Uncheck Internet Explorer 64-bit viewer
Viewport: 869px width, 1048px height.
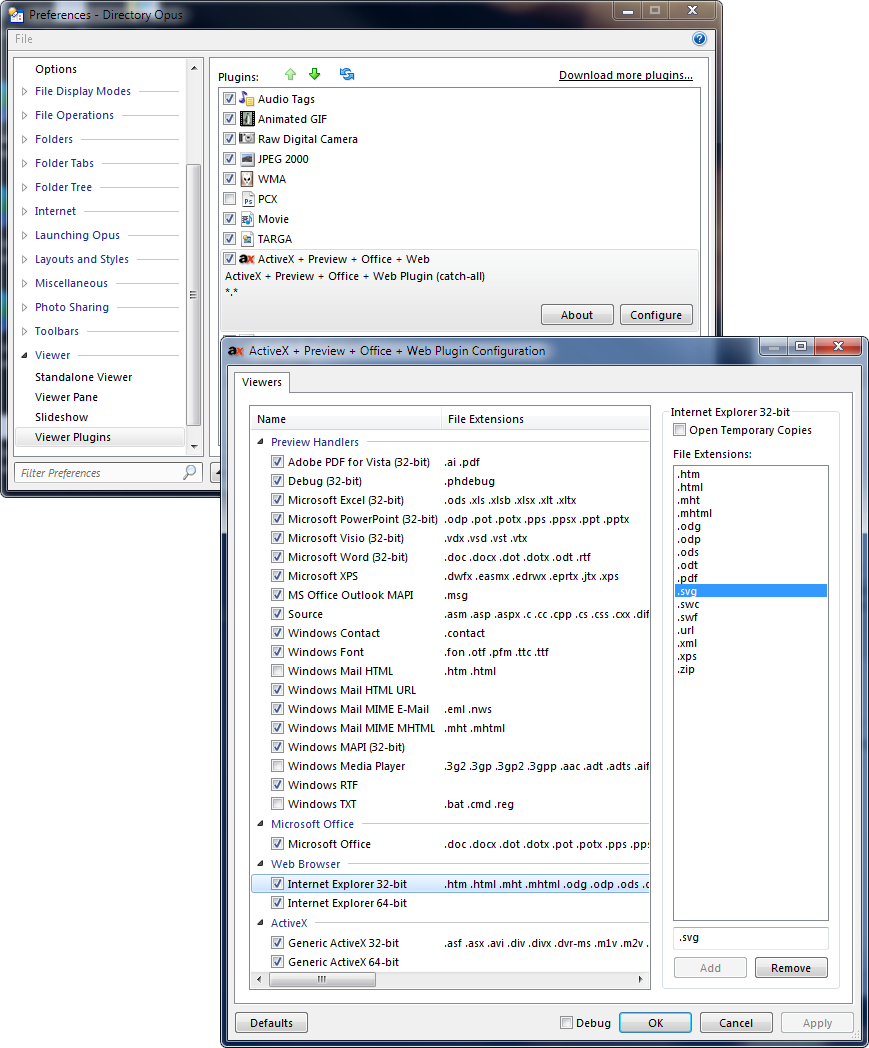coord(277,903)
